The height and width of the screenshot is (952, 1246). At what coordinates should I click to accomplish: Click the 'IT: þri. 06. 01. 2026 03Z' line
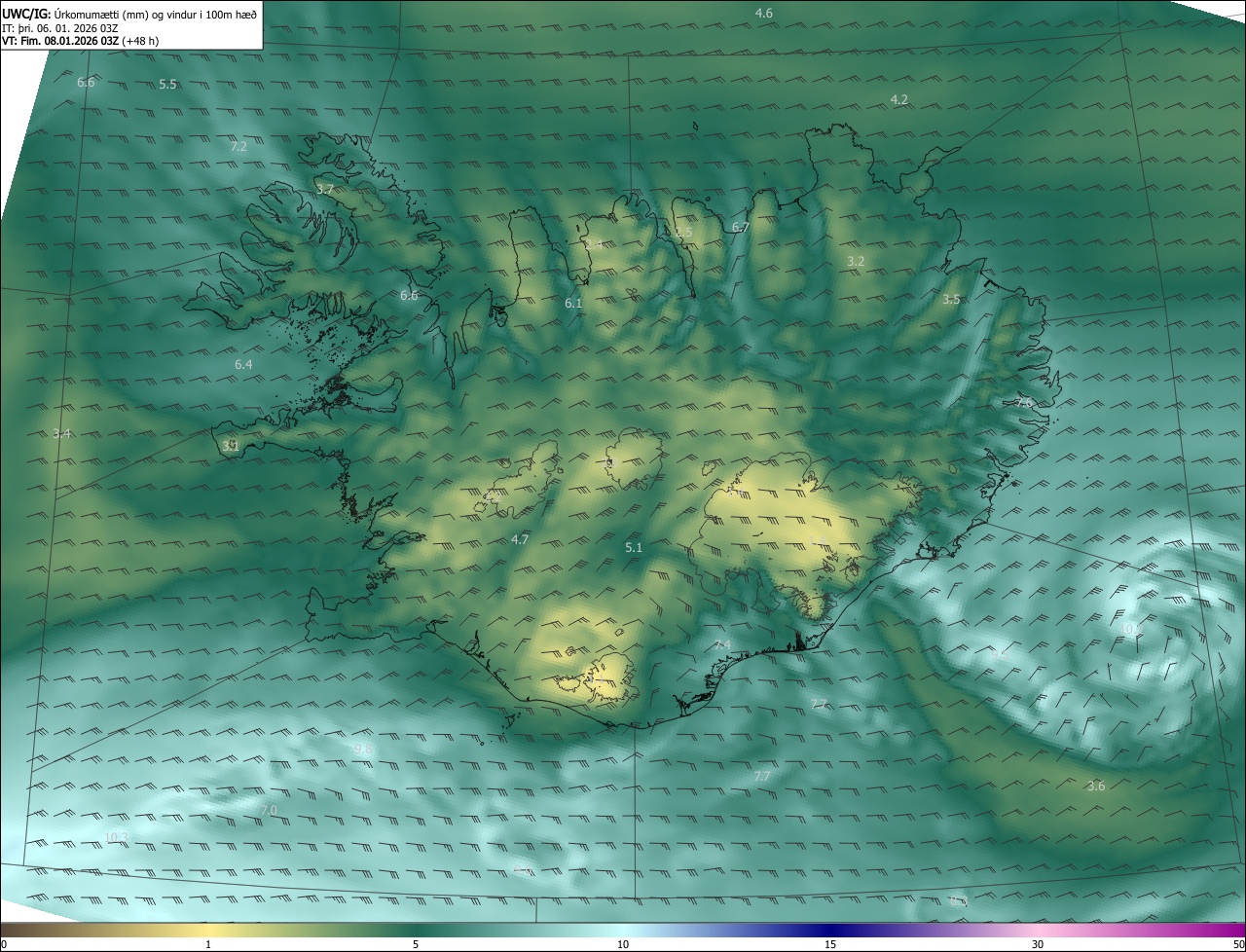[x=60, y=27]
